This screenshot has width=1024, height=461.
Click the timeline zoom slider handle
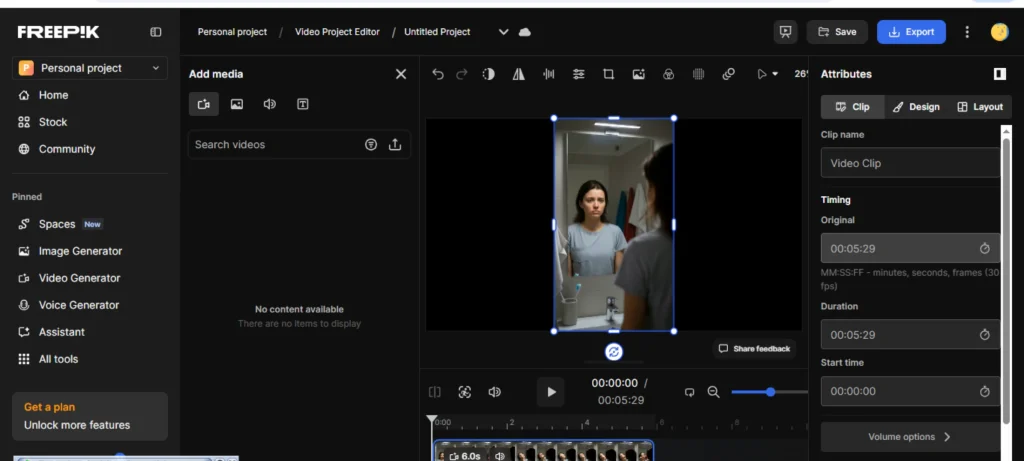[770, 392]
